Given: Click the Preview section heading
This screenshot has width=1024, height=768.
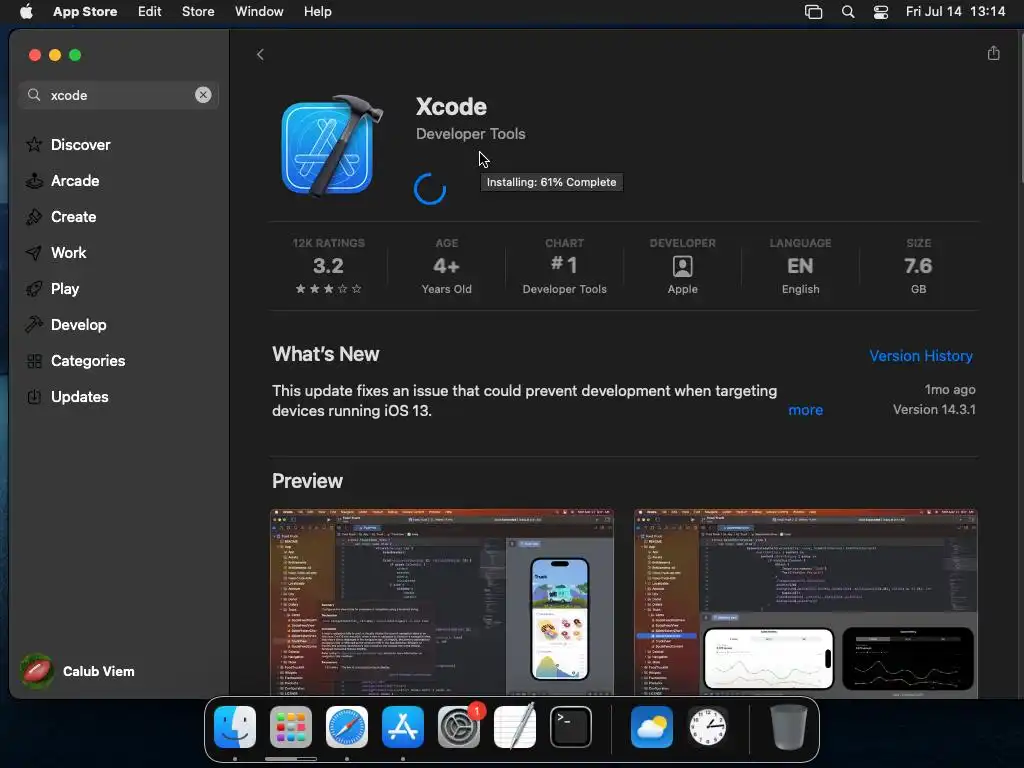Looking at the screenshot, I should pos(307,481).
